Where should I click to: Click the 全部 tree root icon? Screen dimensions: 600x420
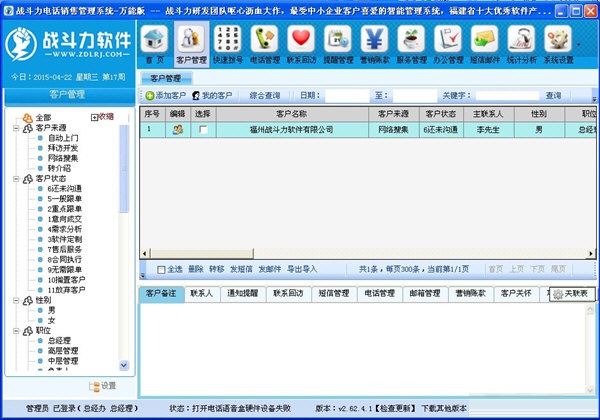coord(28,118)
